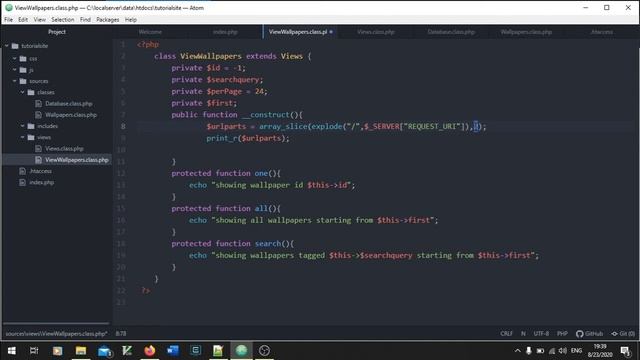Open File Explorer from the taskbar
The width and height of the screenshot is (640, 360).
coord(81,351)
